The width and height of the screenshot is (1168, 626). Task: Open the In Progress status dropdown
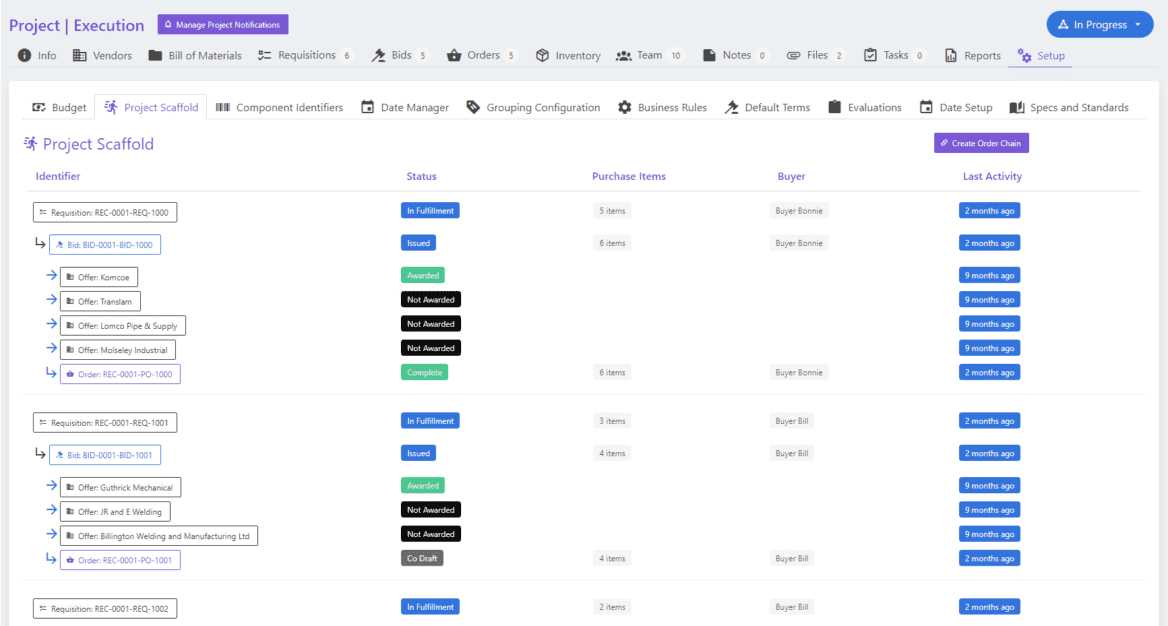[1100, 24]
